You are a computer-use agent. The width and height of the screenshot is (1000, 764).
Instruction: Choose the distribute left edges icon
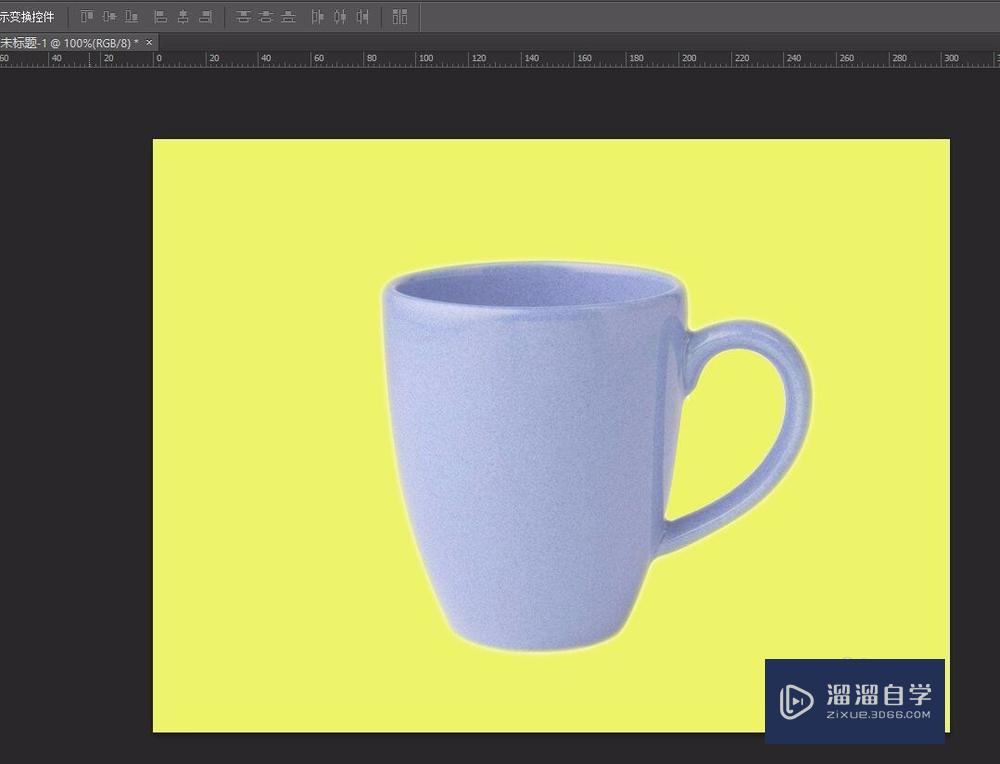(318, 17)
